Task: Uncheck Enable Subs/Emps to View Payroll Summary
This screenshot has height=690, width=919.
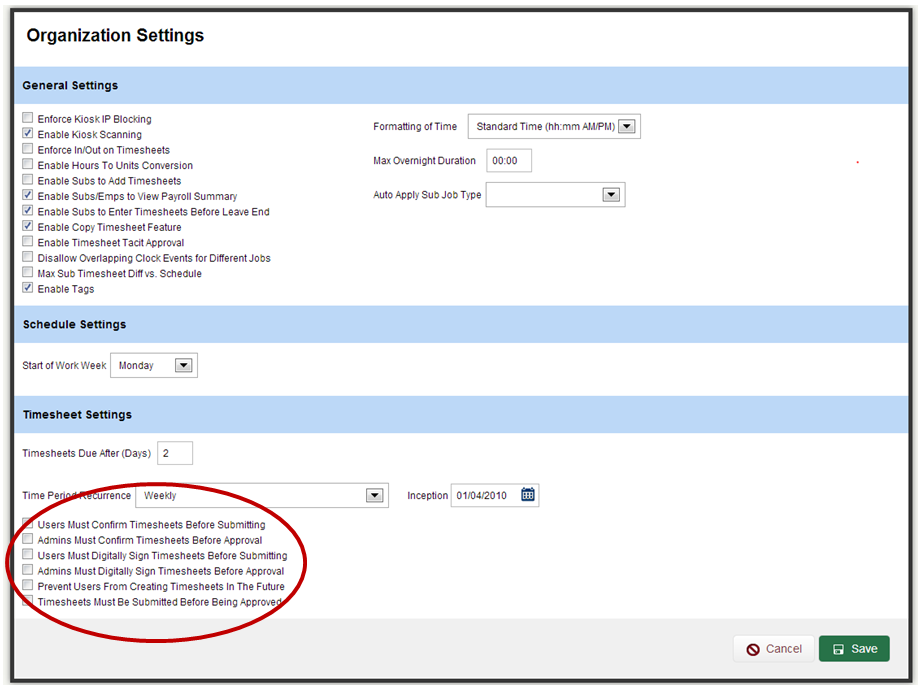Action: 28,195
